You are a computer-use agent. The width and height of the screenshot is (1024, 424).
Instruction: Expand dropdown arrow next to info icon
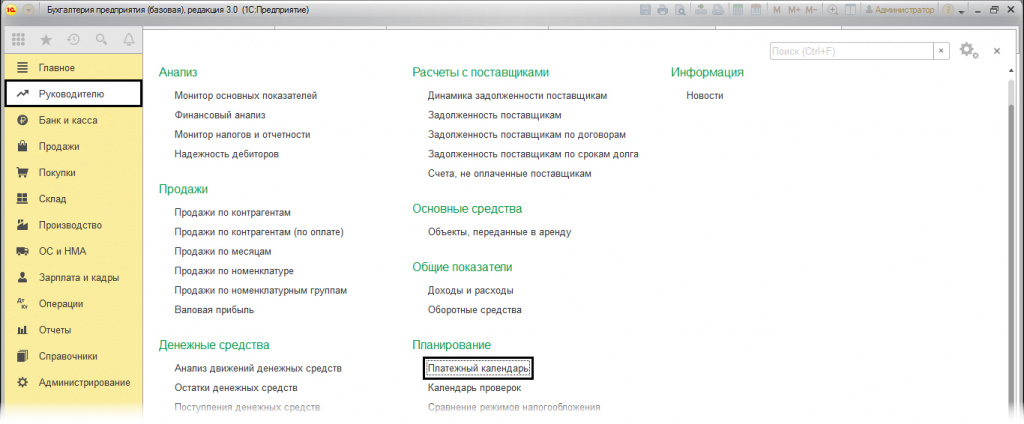pyautogui.click(x=961, y=9)
